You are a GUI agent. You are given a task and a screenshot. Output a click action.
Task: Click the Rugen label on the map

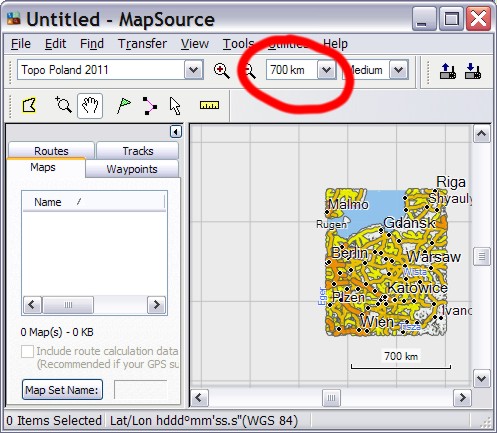(331, 225)
